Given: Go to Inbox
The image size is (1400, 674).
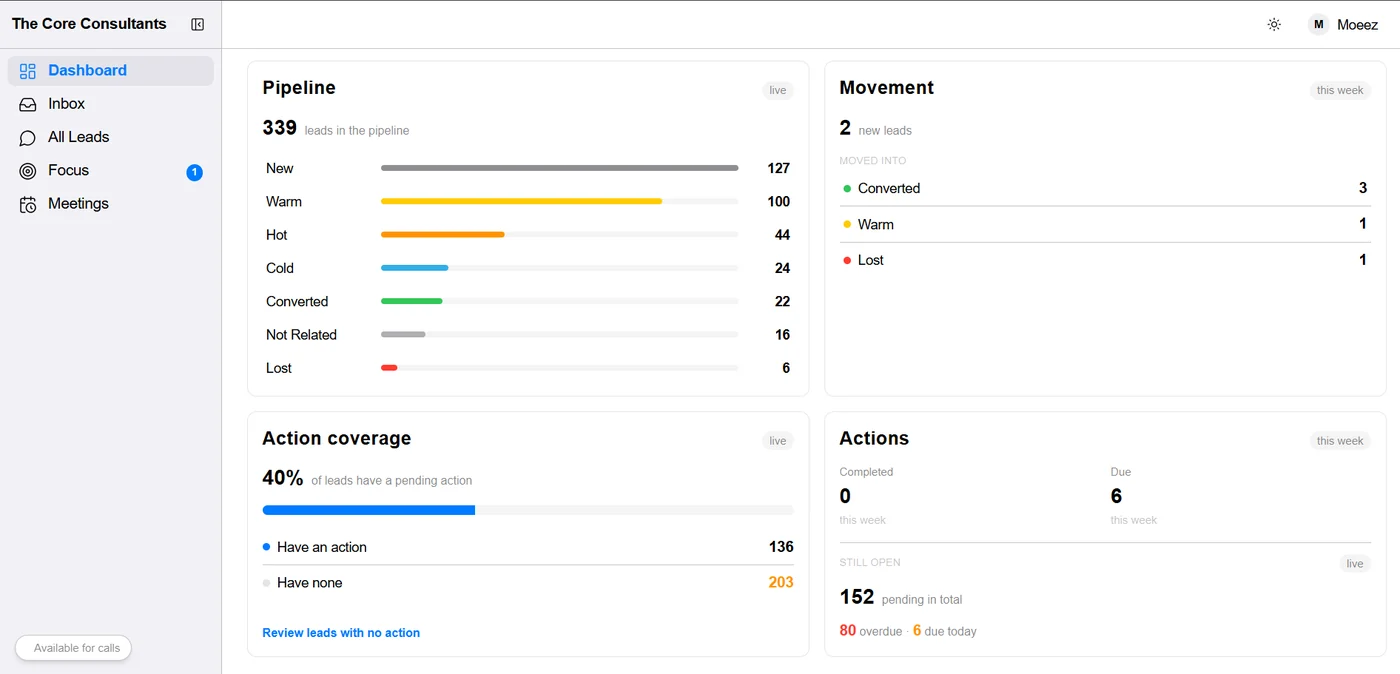Looking at the screenshot, I should tap(111, 104).
